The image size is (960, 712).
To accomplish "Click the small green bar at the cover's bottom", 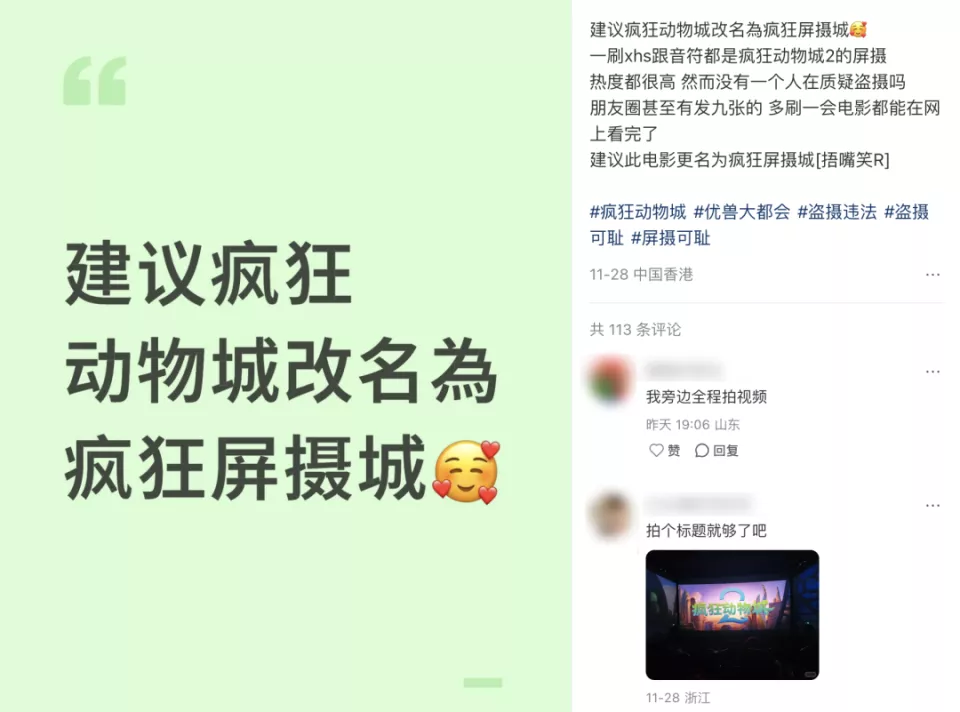I will (x=482, y=683).
